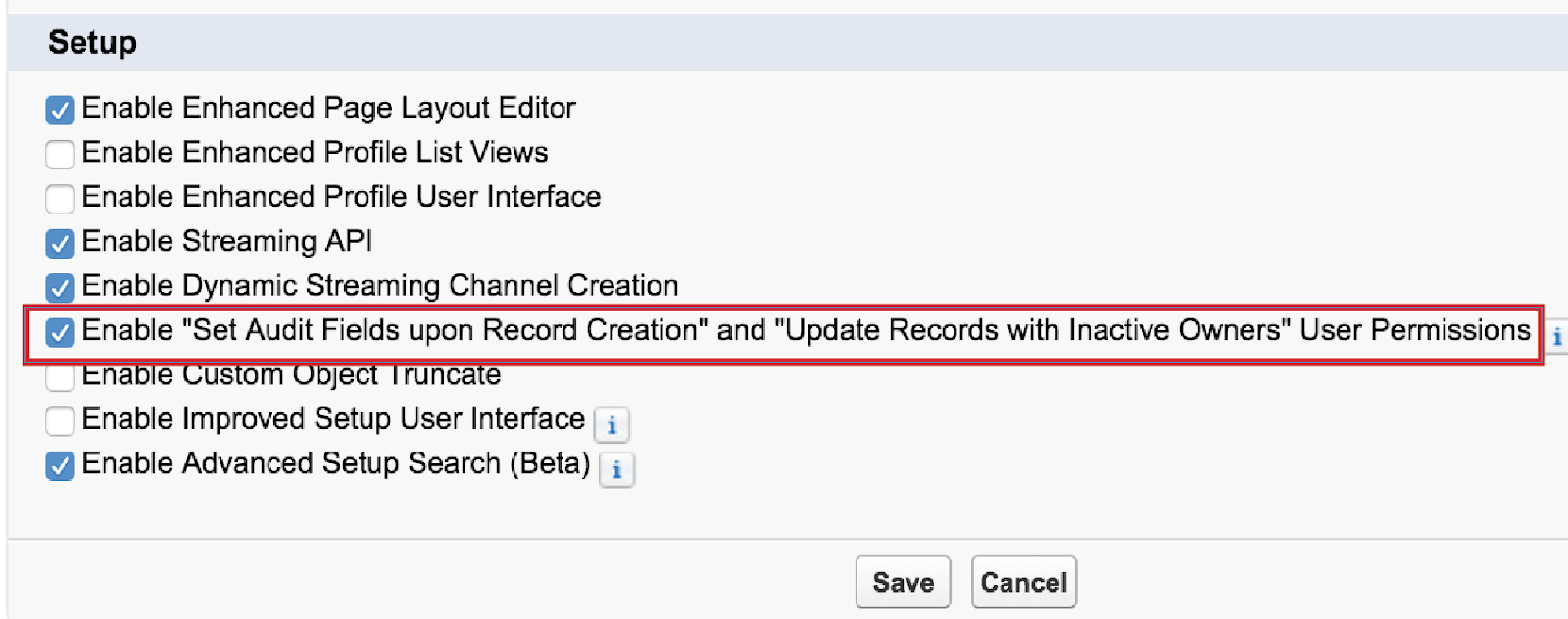This screenshot has height=619, width=1568.
Task: Enable Improved Setup User Interface checkbox
Action: (60, 421)
